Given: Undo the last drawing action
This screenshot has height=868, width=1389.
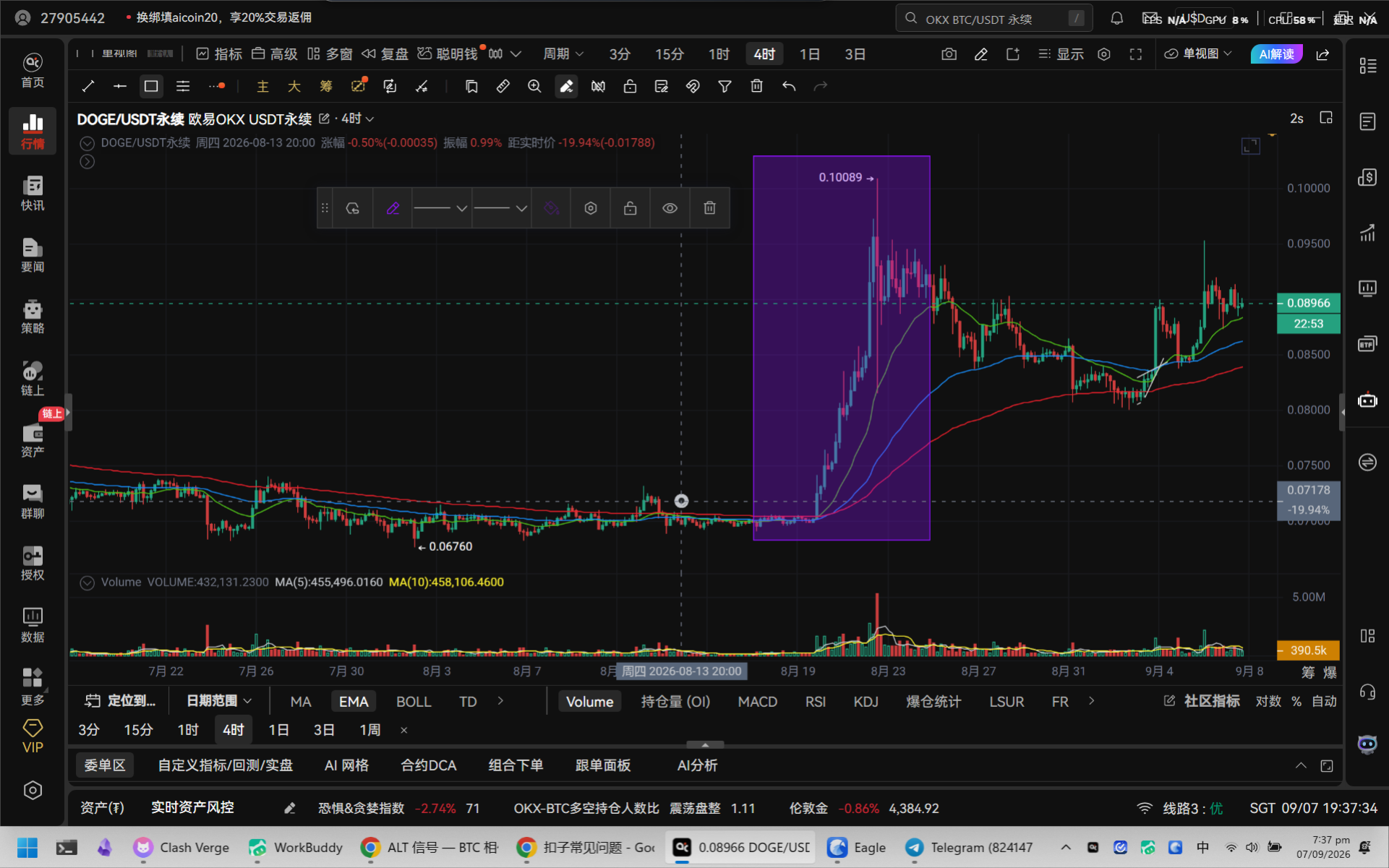Looking at the screenshot, I should 789,87.
